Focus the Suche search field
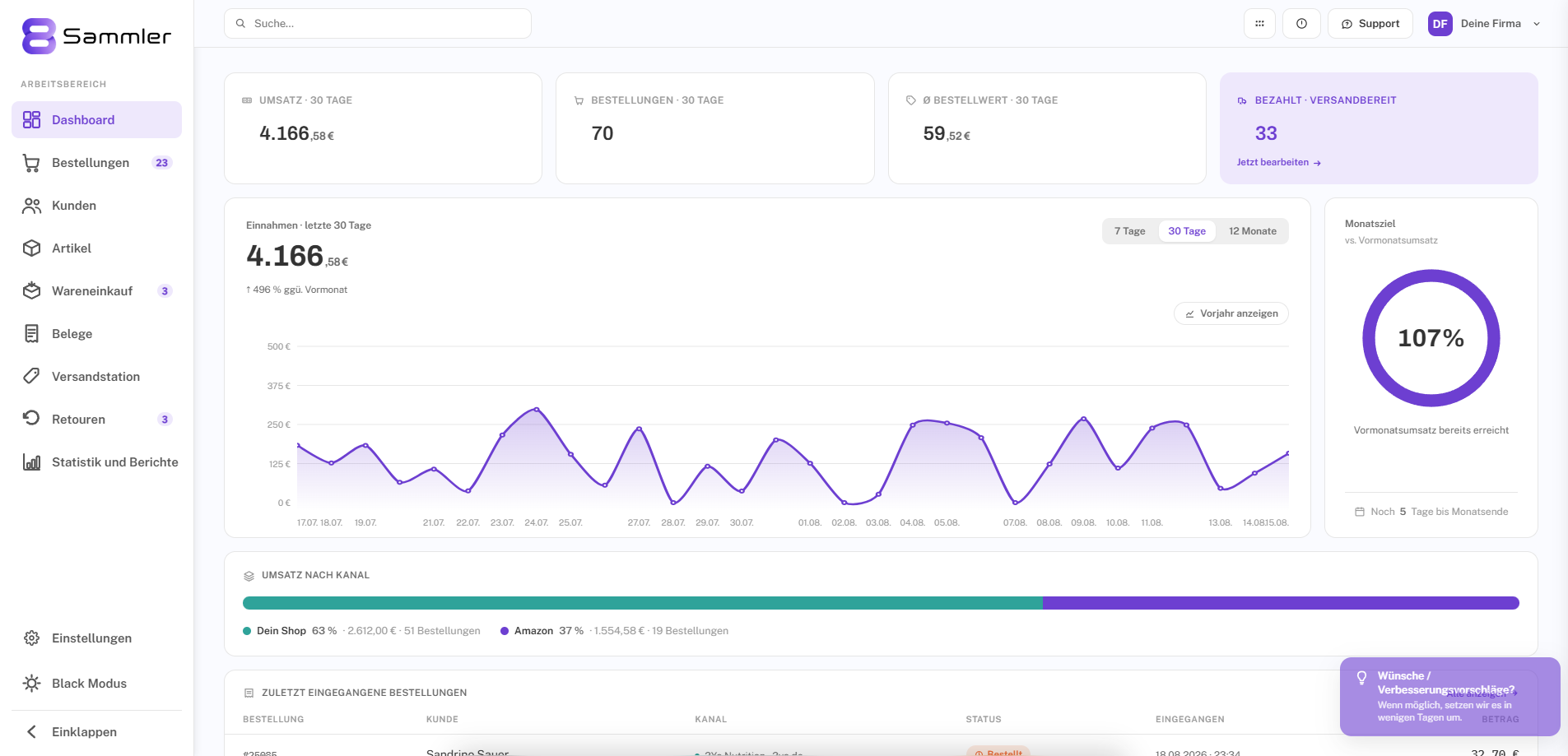1568x756 pixels. point(378,24)
